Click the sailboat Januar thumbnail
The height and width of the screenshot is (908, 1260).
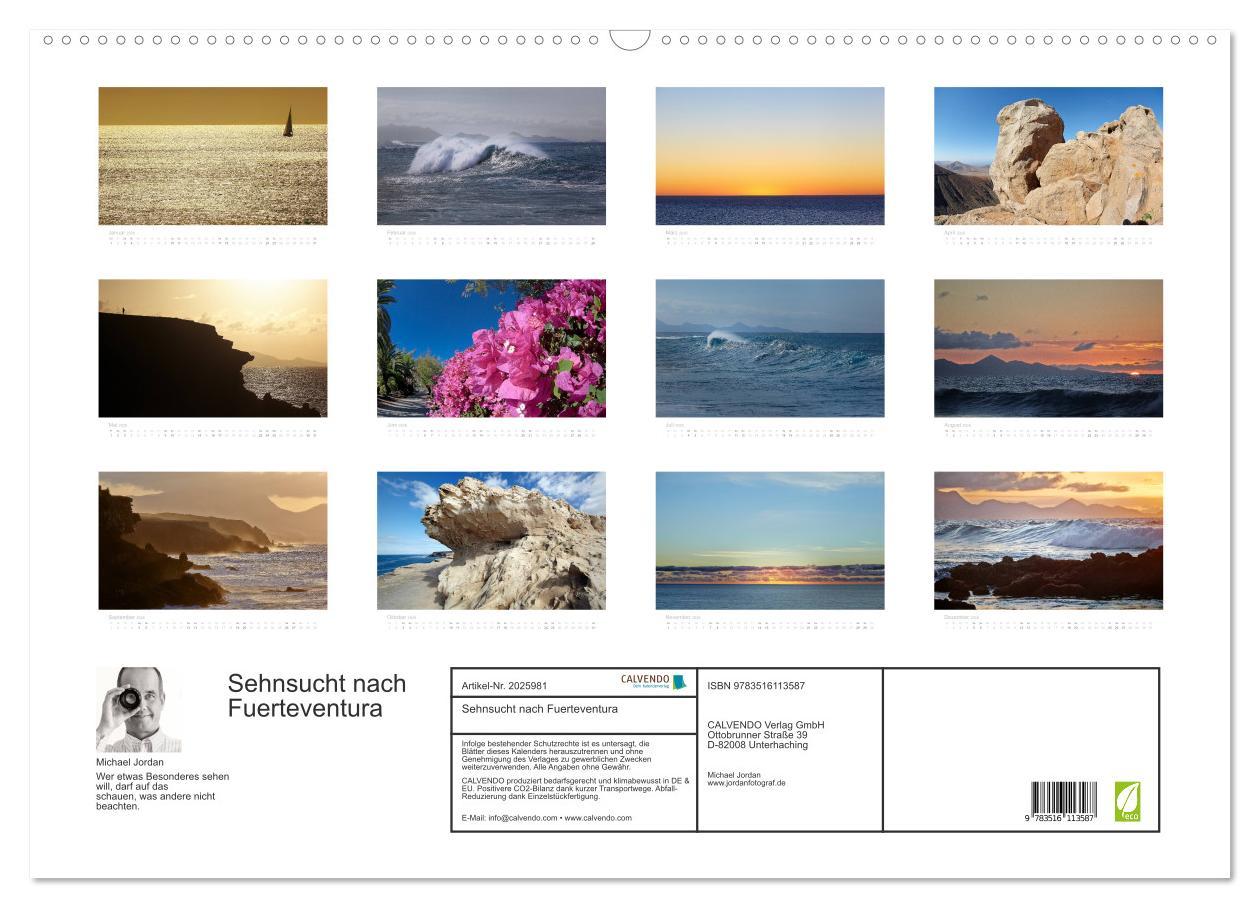point(213,154)
